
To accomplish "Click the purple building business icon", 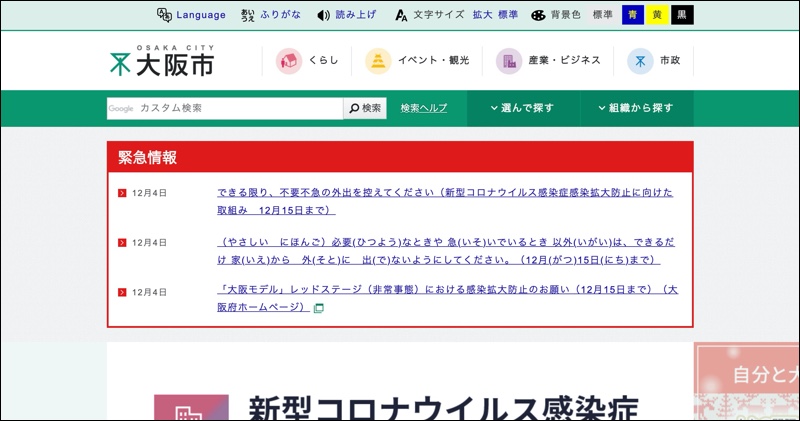I will 509,61.
